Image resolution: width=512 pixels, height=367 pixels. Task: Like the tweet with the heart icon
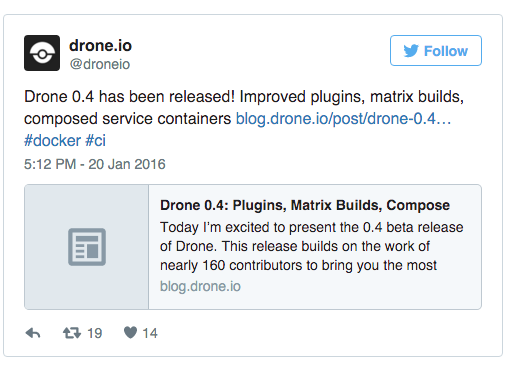pos(130,333)
